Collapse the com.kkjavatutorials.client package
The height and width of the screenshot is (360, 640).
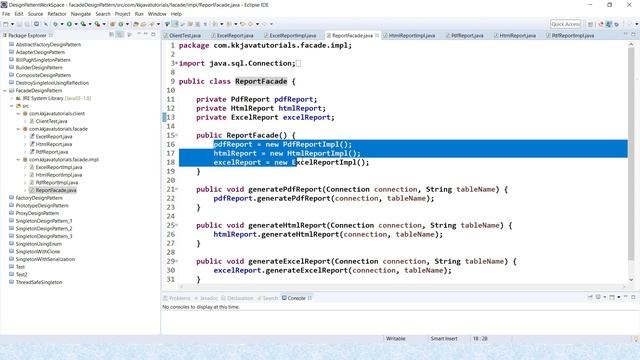(x=18, y=113)
